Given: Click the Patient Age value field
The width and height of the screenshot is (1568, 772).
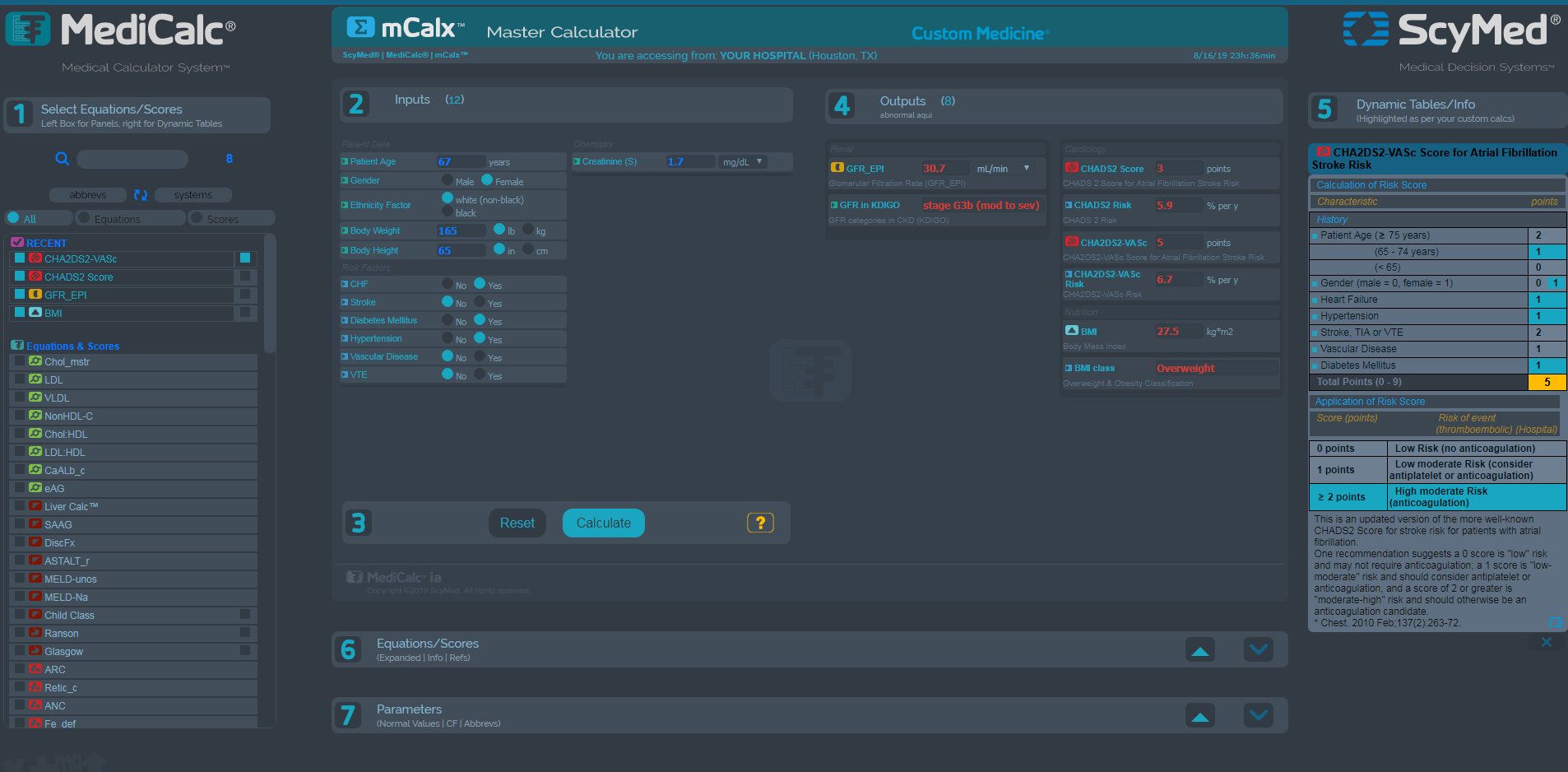Looking at the screenshot, I should [461, 162].
